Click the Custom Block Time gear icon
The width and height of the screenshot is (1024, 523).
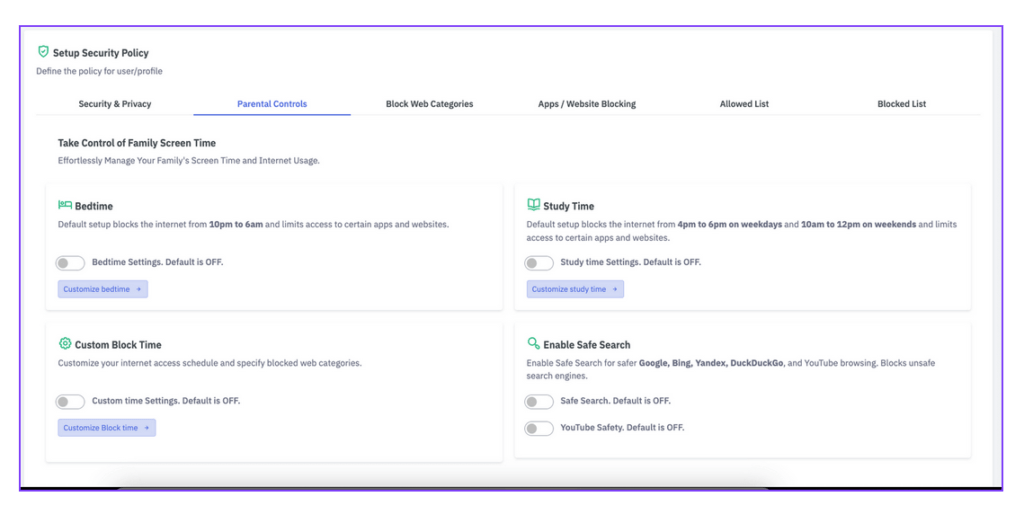coord(65,344)
